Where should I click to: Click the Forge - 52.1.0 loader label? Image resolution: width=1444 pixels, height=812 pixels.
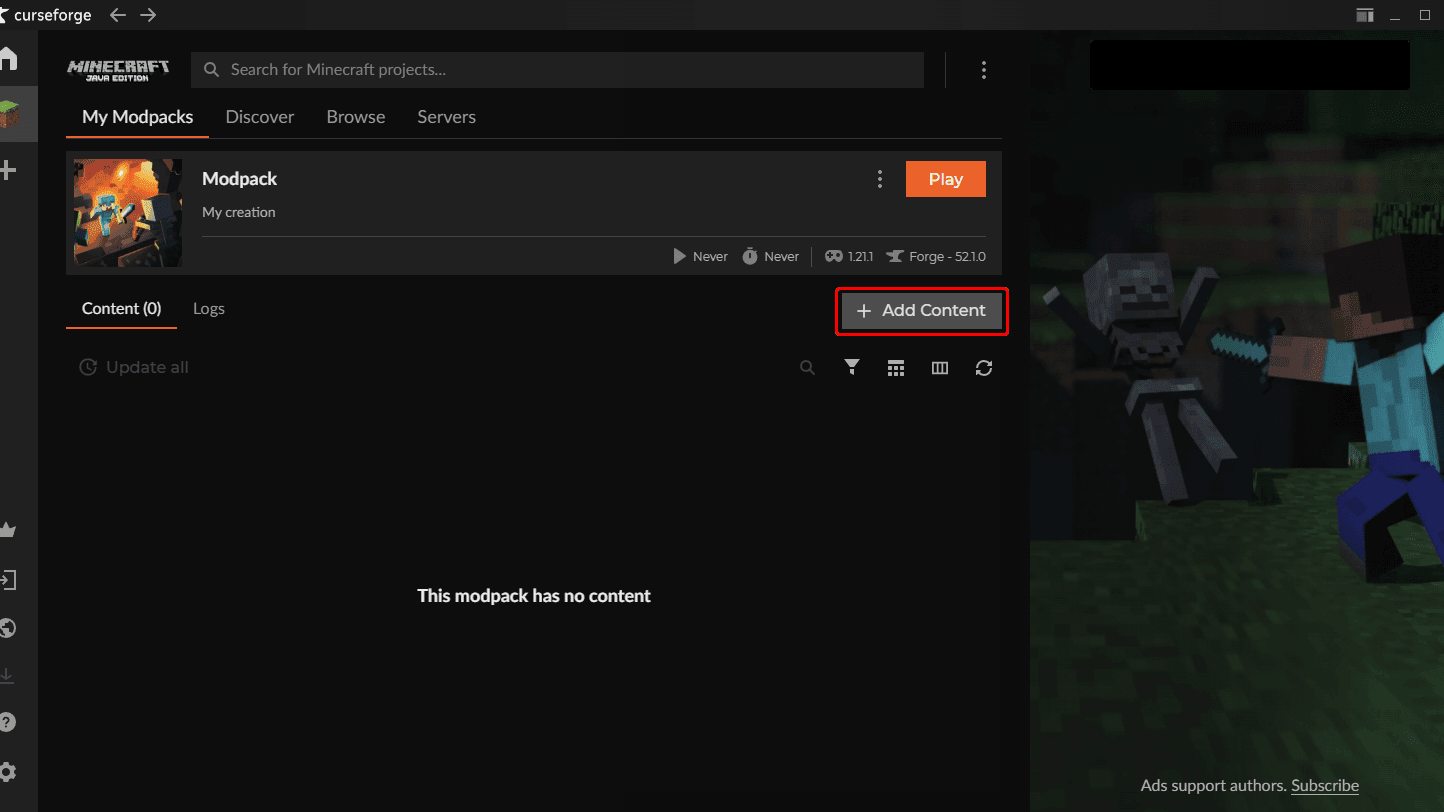(x=936, y=257)
